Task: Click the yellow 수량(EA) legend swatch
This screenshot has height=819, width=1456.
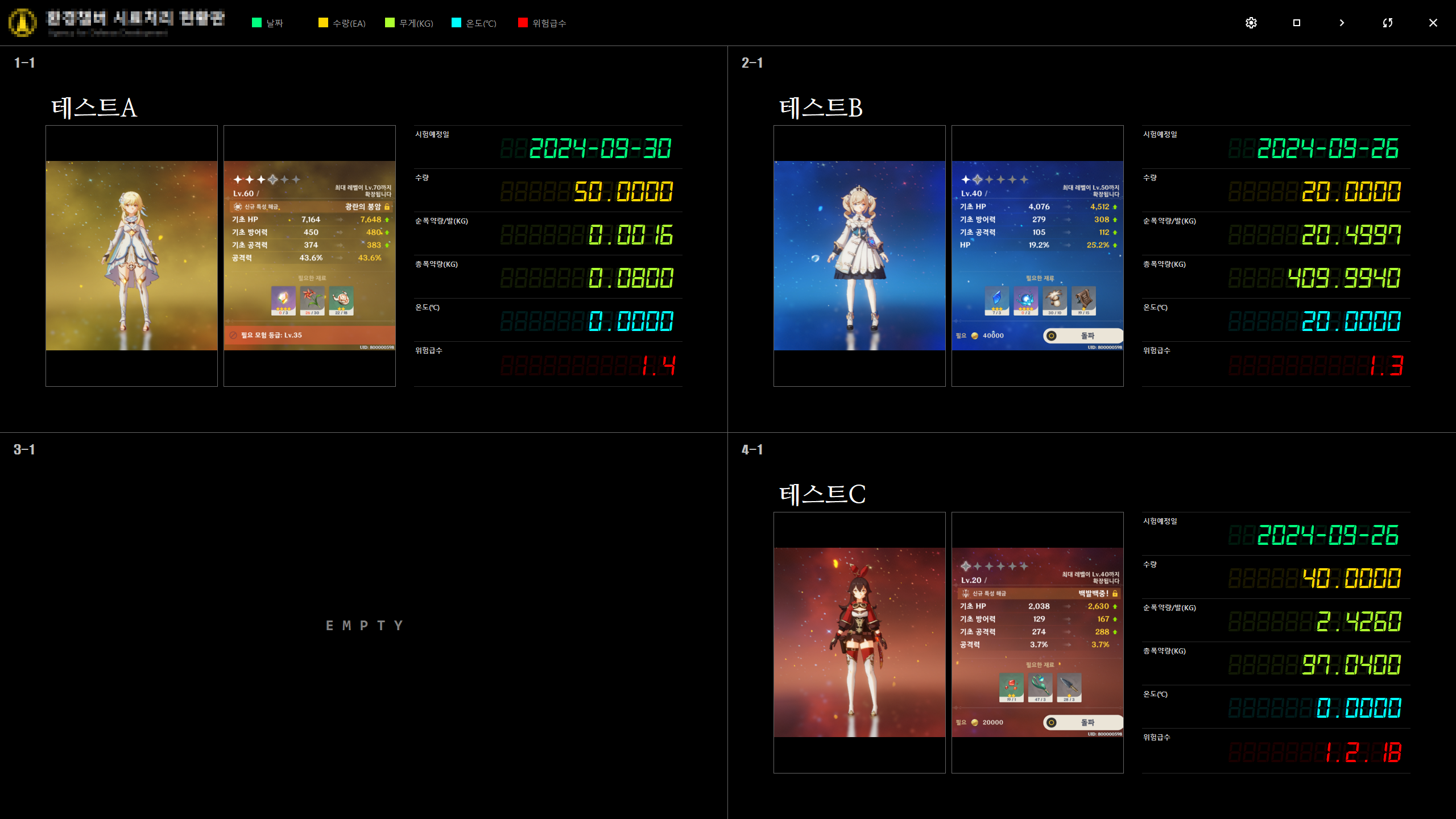Action: (x=323, y=23)
